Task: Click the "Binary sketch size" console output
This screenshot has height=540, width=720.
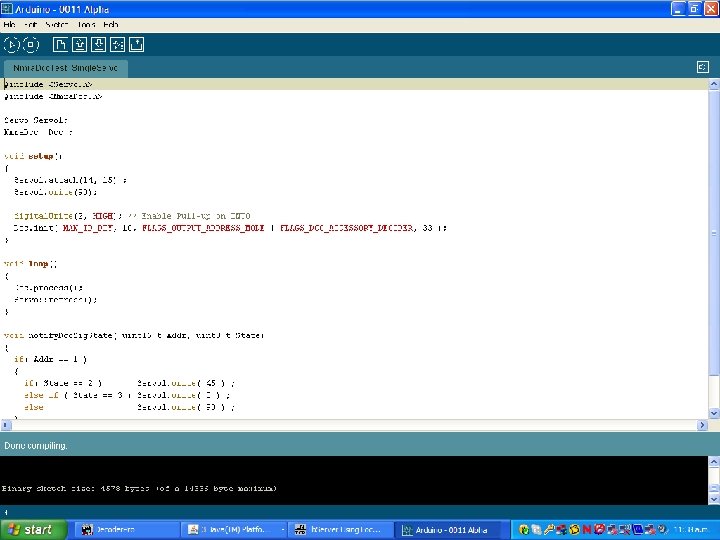Action: coord(139,488)
